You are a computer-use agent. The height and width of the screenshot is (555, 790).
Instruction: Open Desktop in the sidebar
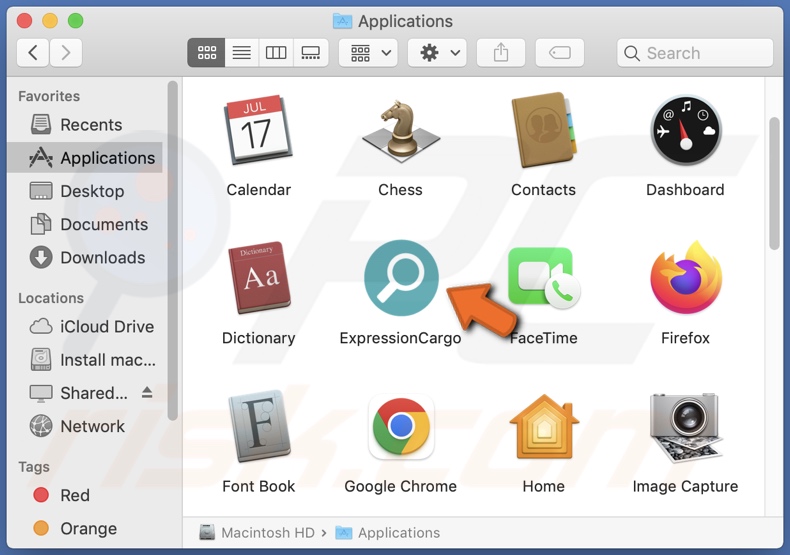coord(85,191)
